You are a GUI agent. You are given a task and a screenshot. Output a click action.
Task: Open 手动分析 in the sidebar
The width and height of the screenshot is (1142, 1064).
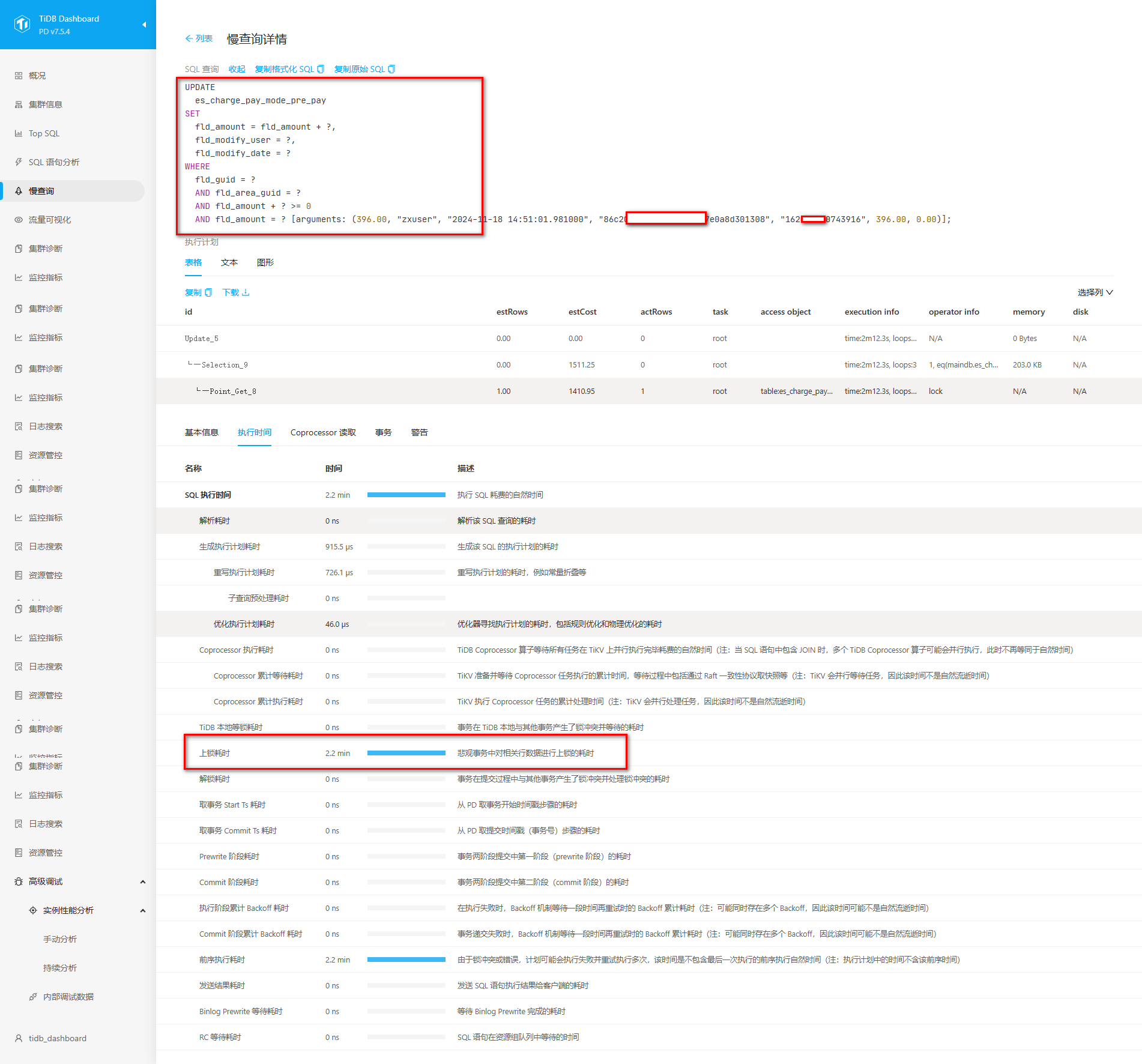pyautogui.click(x=60, y=939)
